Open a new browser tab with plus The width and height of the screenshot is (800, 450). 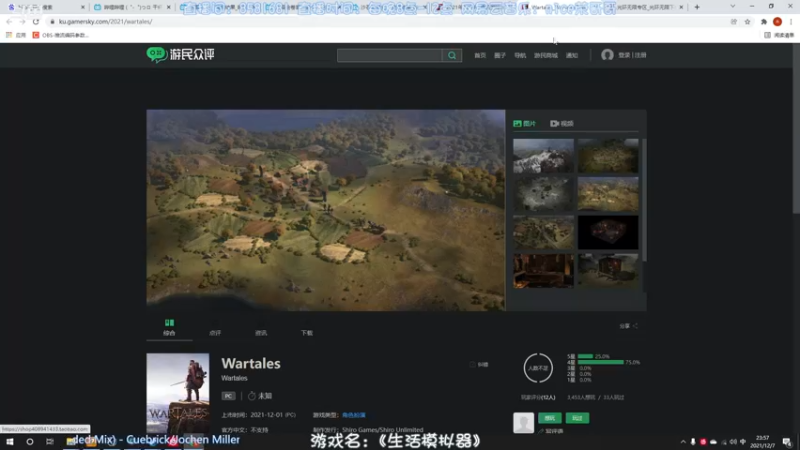coord(697,7)
